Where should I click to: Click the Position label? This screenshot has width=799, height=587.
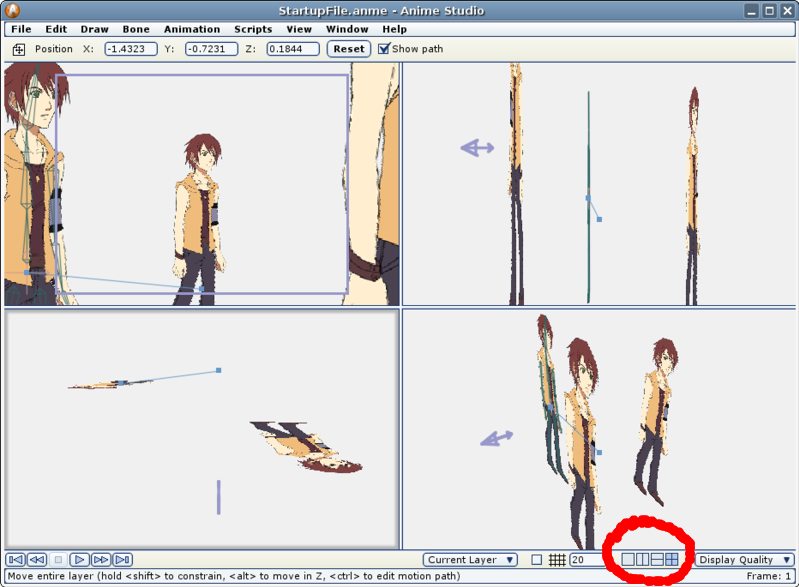(x=54, y=49)
